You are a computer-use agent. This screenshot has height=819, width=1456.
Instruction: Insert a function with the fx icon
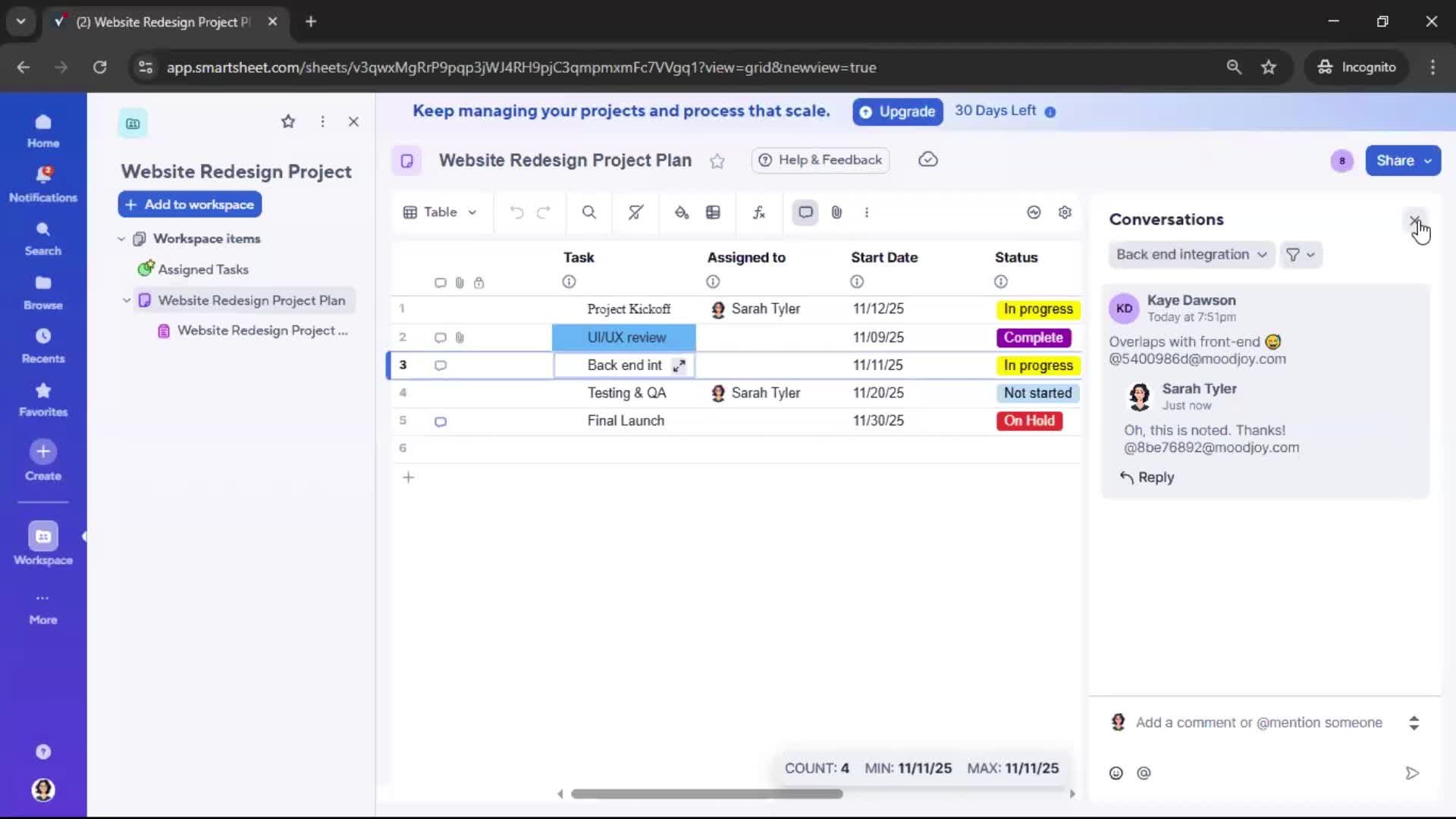[x=759, y=212]
